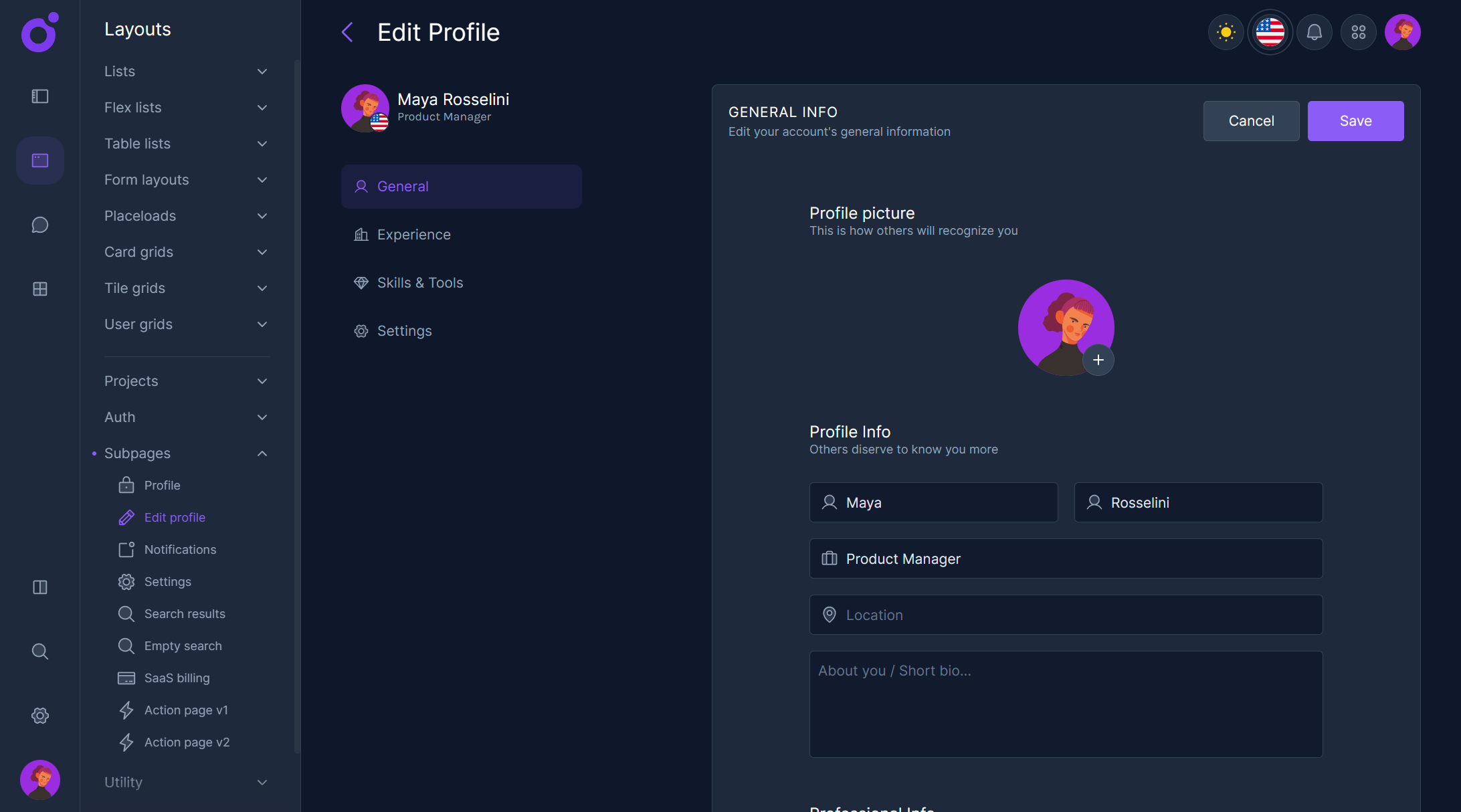Open the Action page v2 subpage
This screenshot has height=812, width=1461.
tap(187, 742)
